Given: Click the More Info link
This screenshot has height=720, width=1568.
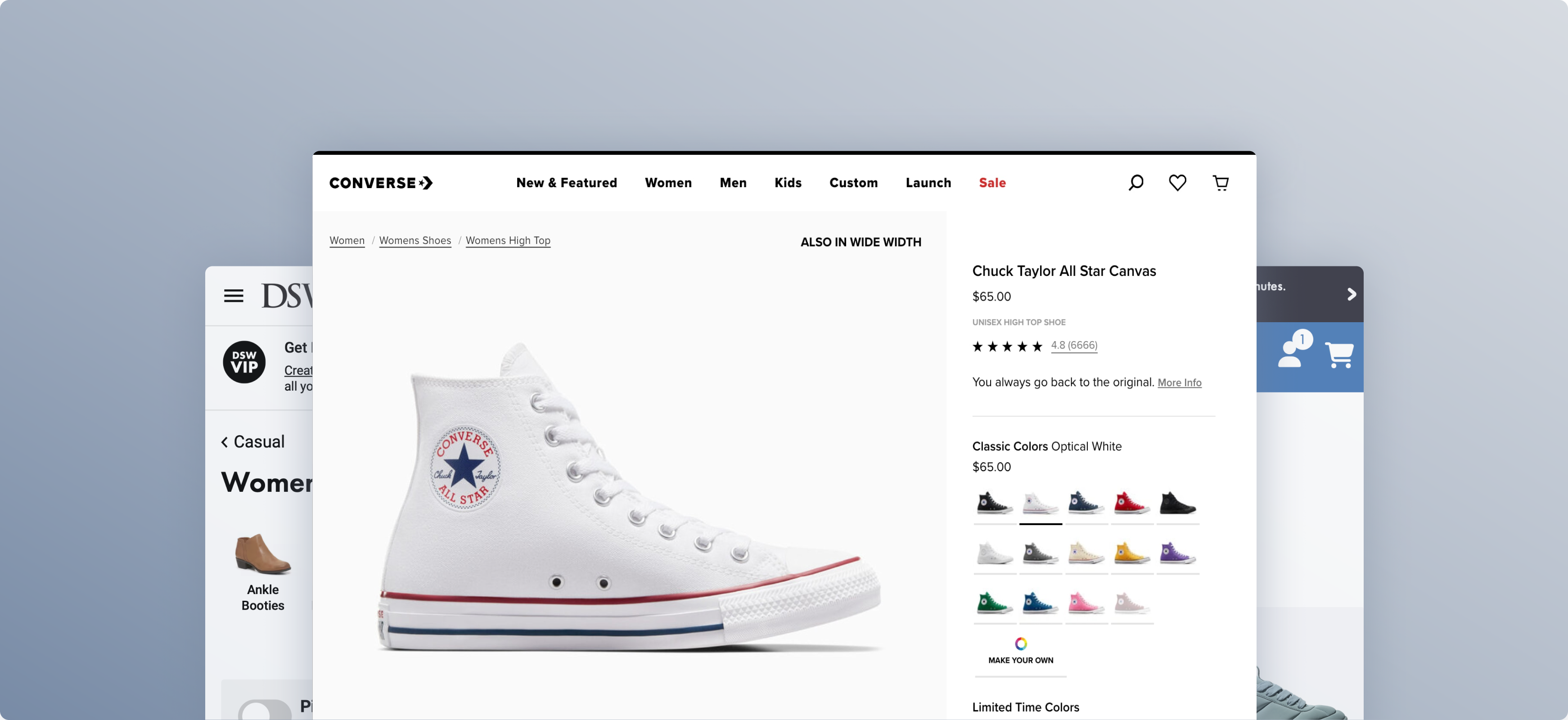Looking at the screenshot, I should (x=1179, y=383).
